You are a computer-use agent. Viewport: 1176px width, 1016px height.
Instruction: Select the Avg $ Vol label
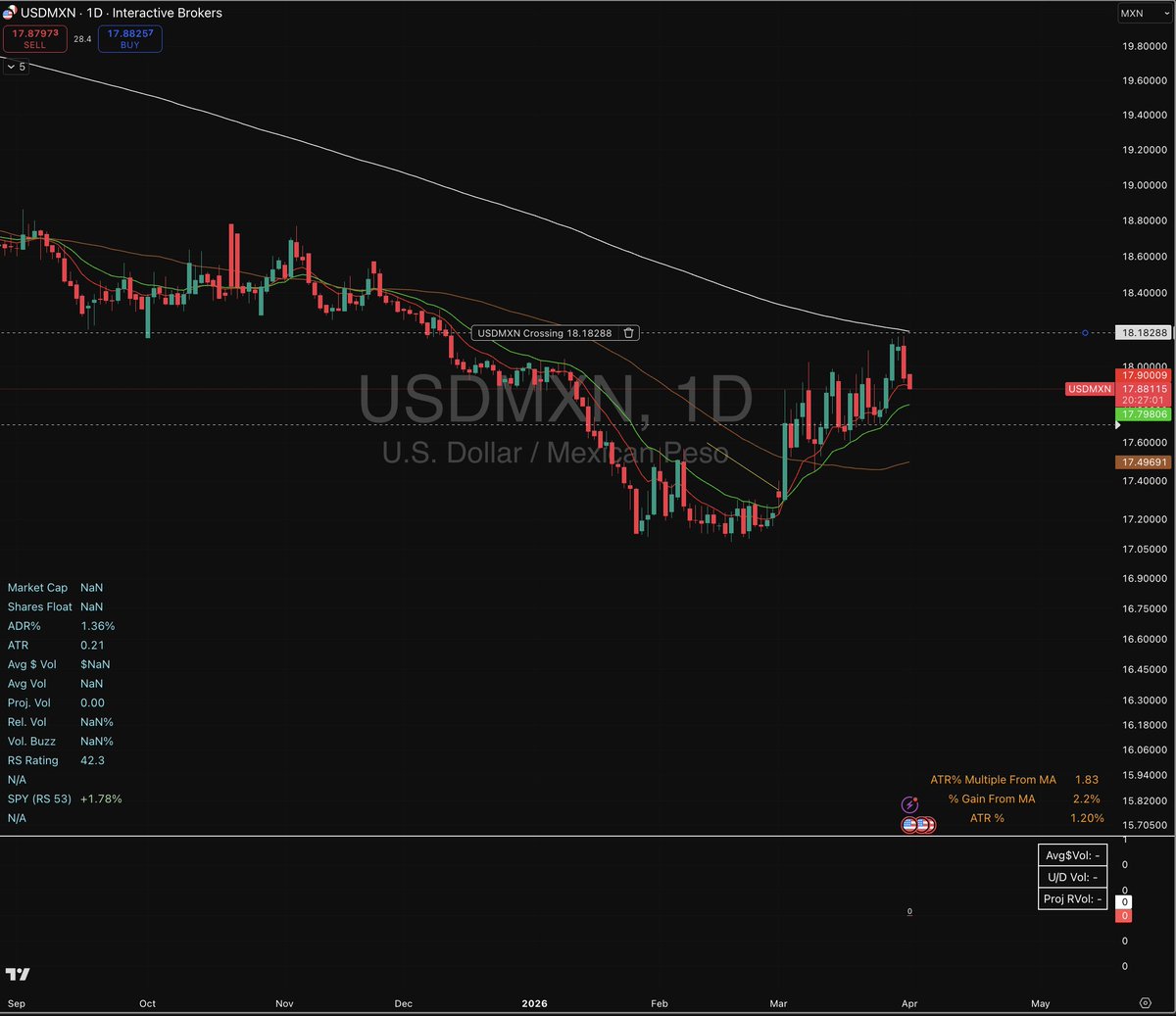point(32,664)
